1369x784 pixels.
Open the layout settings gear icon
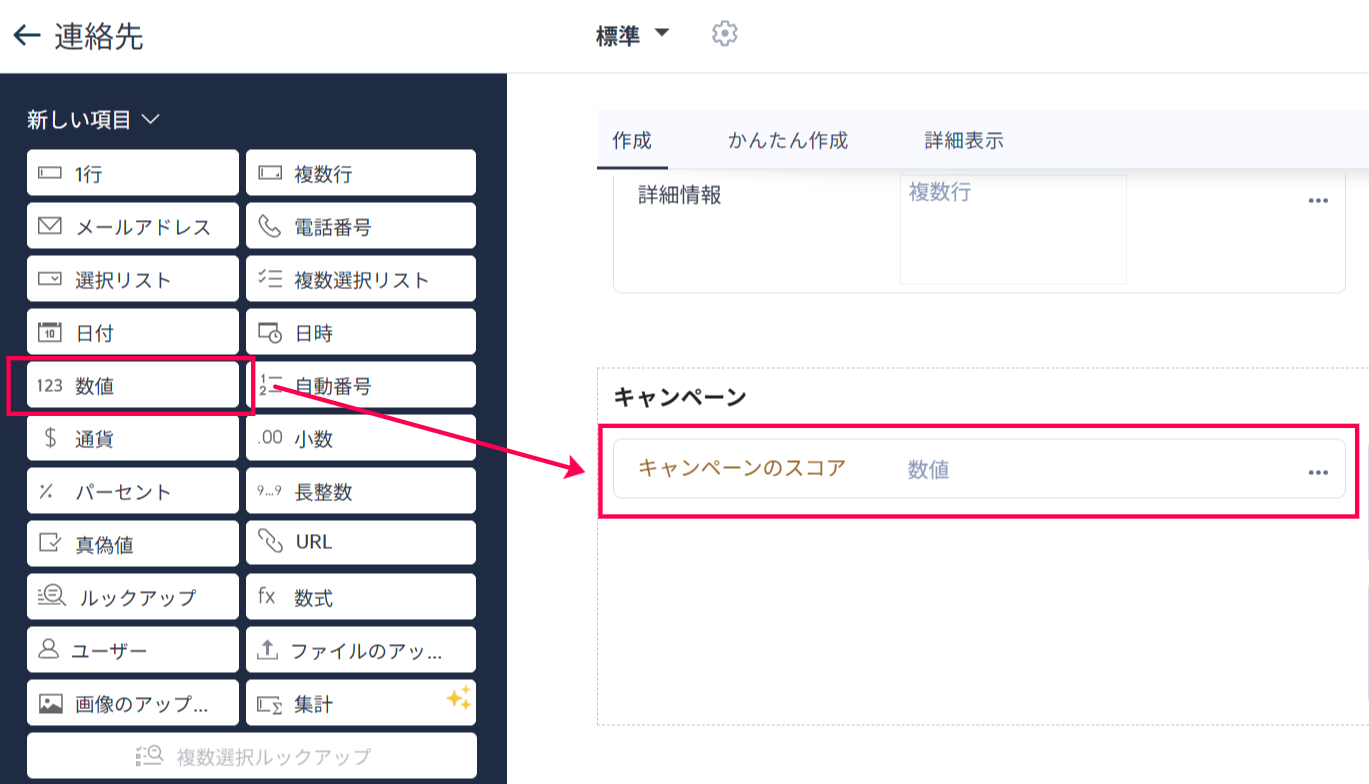tap(724, 34)
